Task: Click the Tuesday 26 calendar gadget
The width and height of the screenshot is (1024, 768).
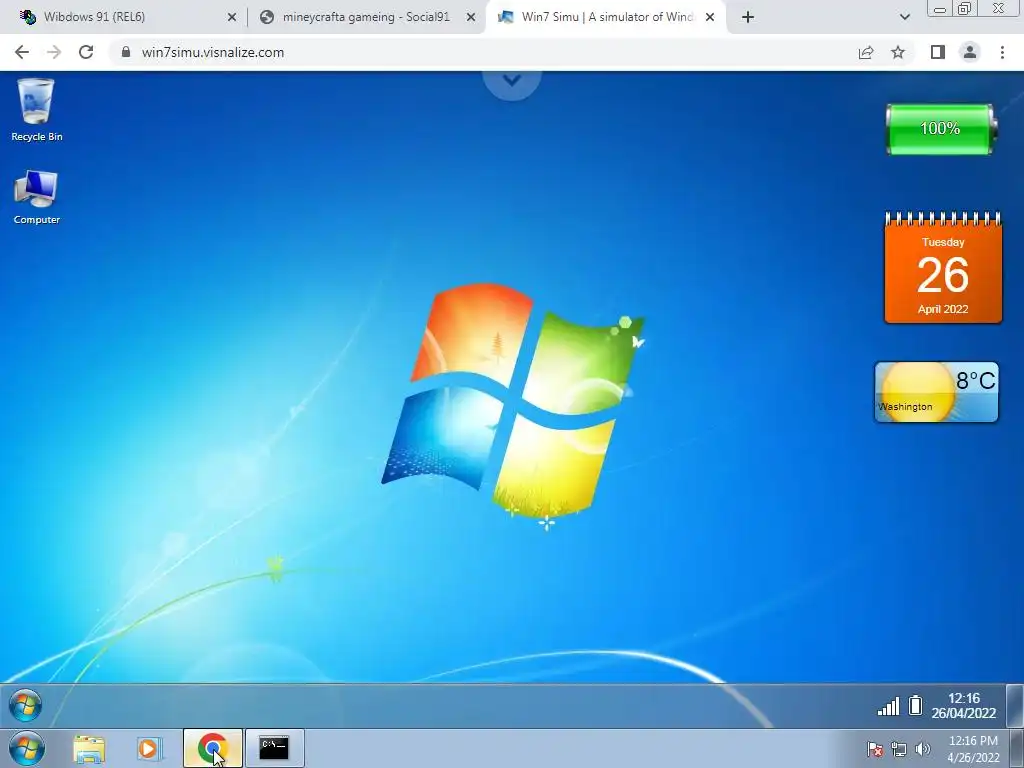Action: tap(943, 268)
